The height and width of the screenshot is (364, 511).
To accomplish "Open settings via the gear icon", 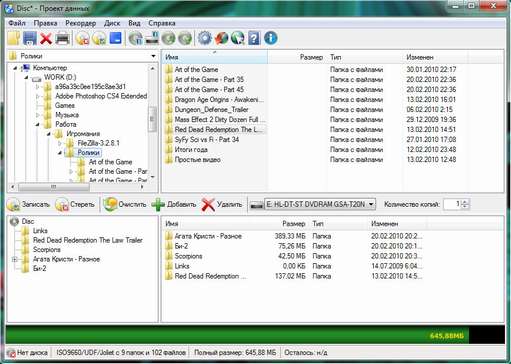I will (205, 38).
